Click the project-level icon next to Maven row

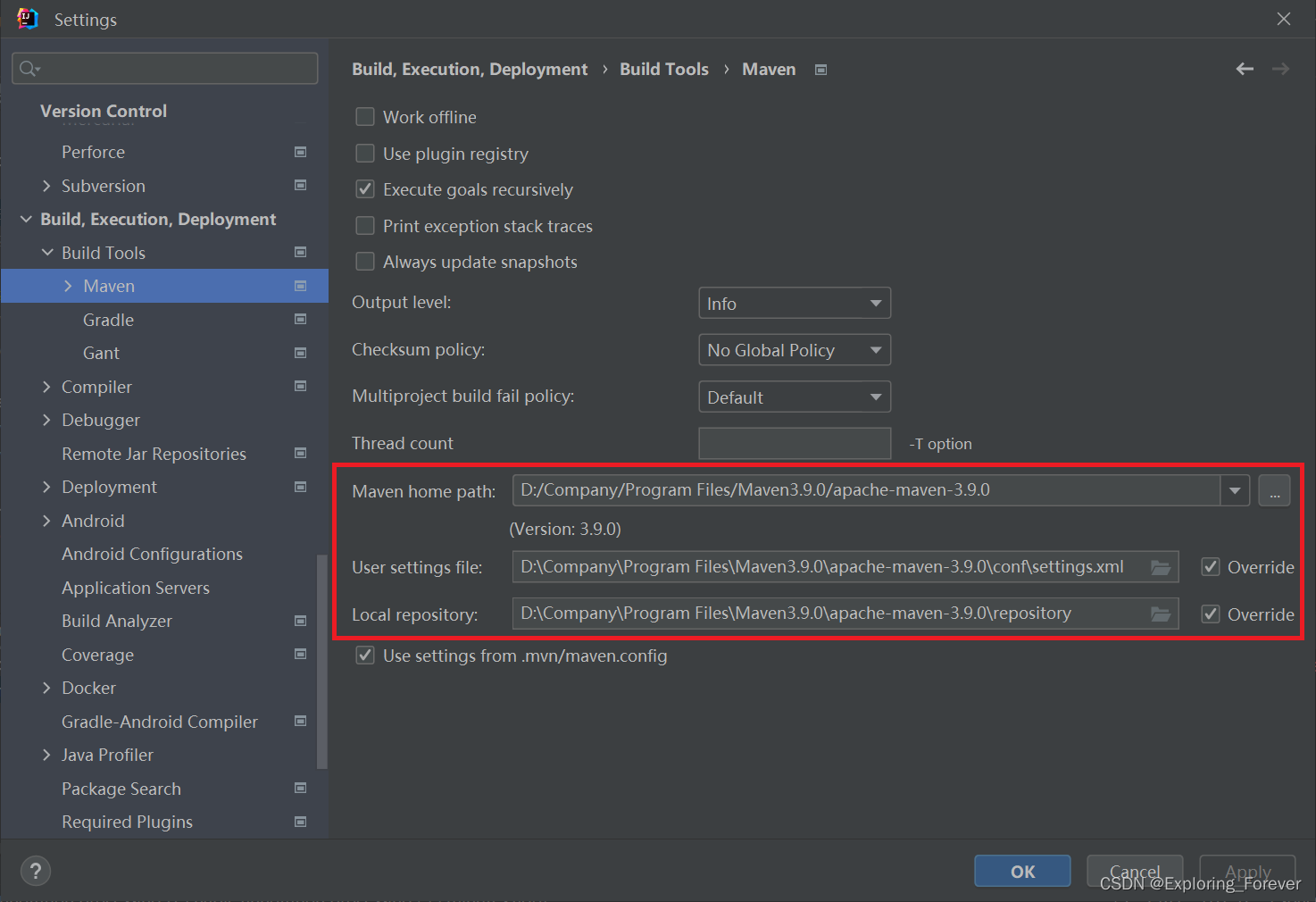tap(301, 286)
